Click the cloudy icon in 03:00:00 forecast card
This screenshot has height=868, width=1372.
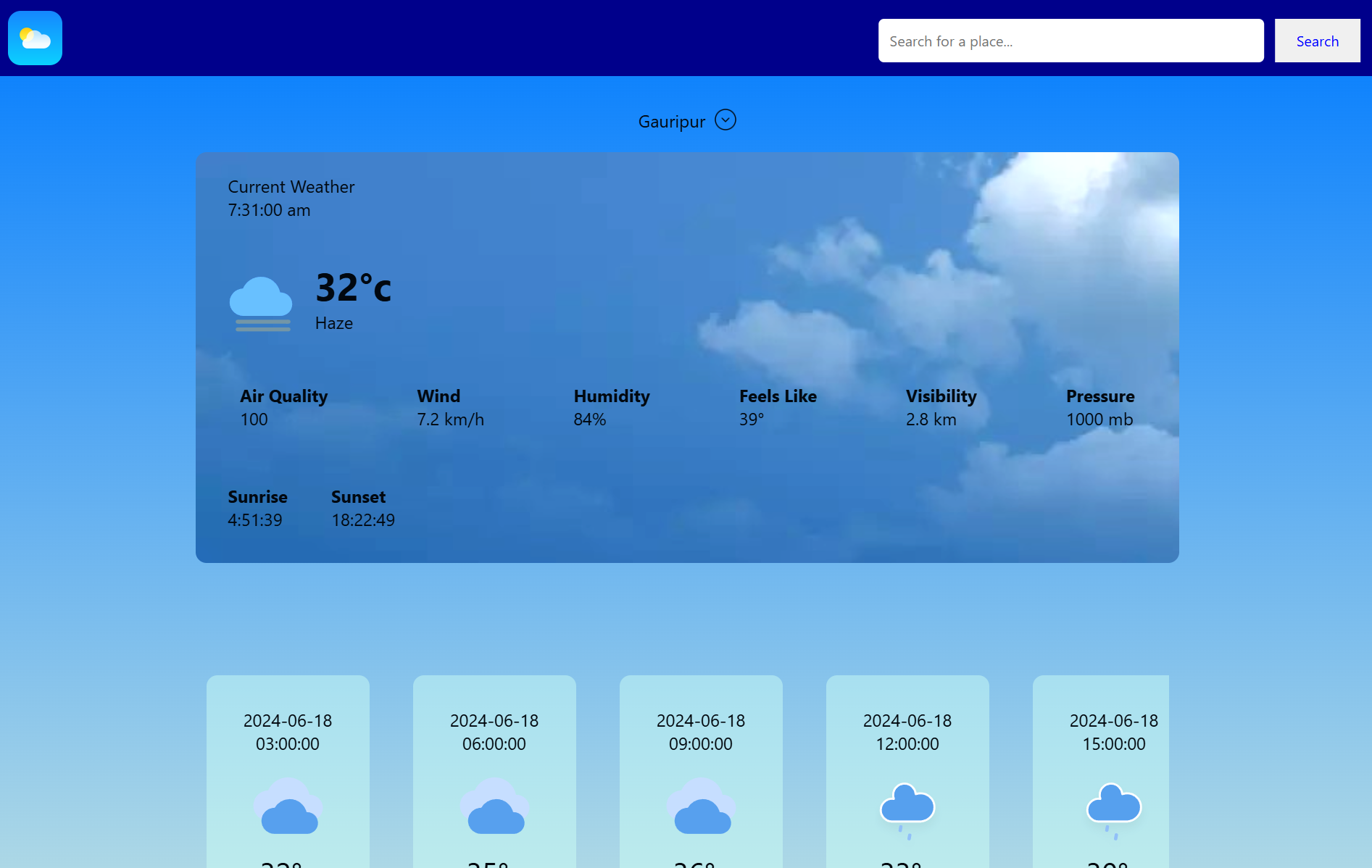click(288, 806)
